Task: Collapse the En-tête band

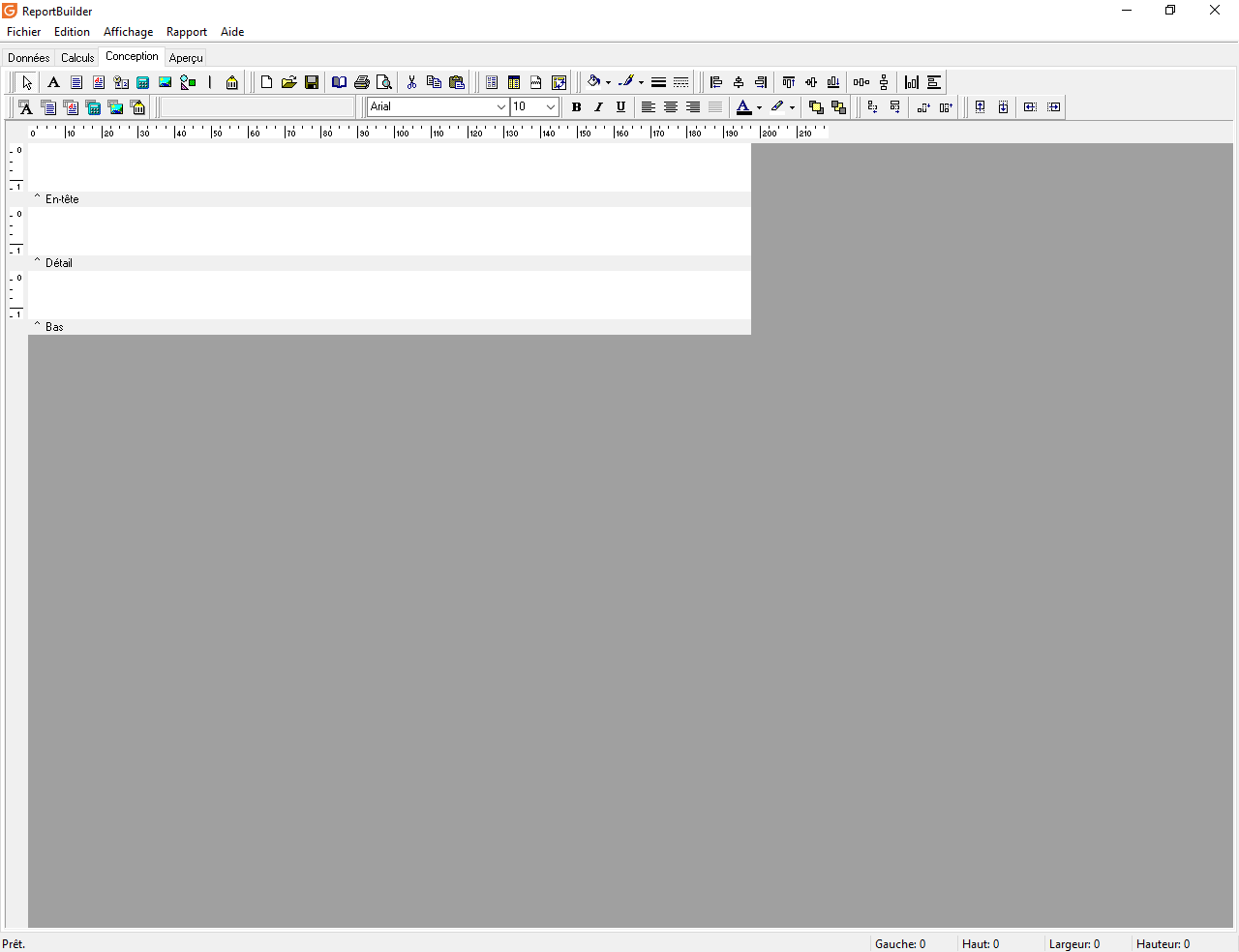Action: 38,198
